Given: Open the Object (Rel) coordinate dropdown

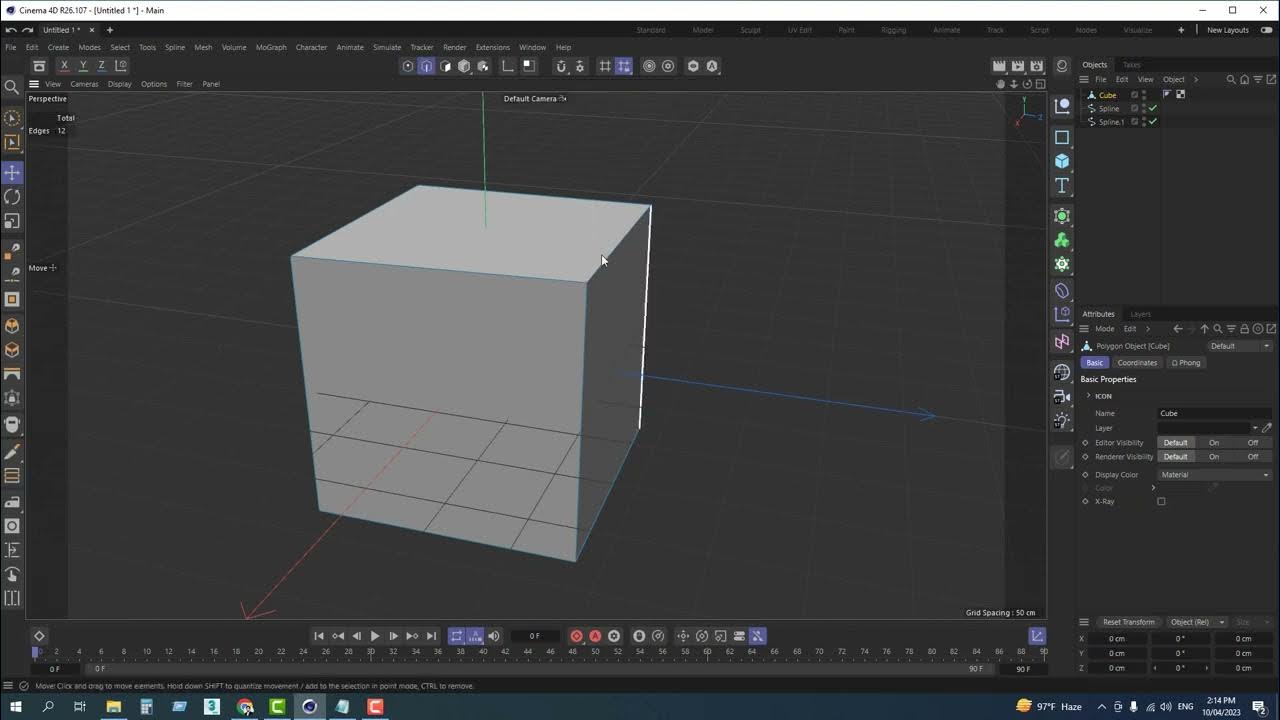Looking at the screenshot, I should (1197, 622).
